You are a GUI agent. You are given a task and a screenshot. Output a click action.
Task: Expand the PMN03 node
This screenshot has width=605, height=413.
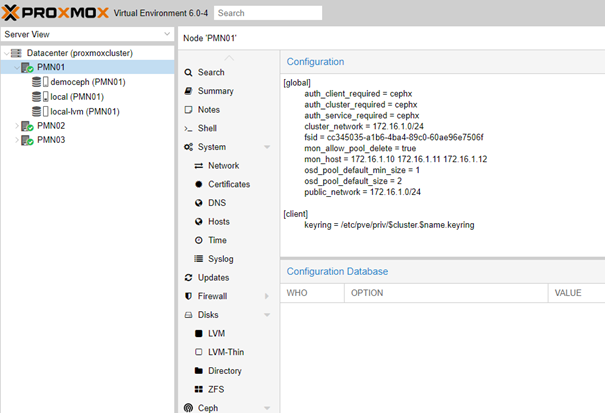pyautogui.click(x=17, y=140)
